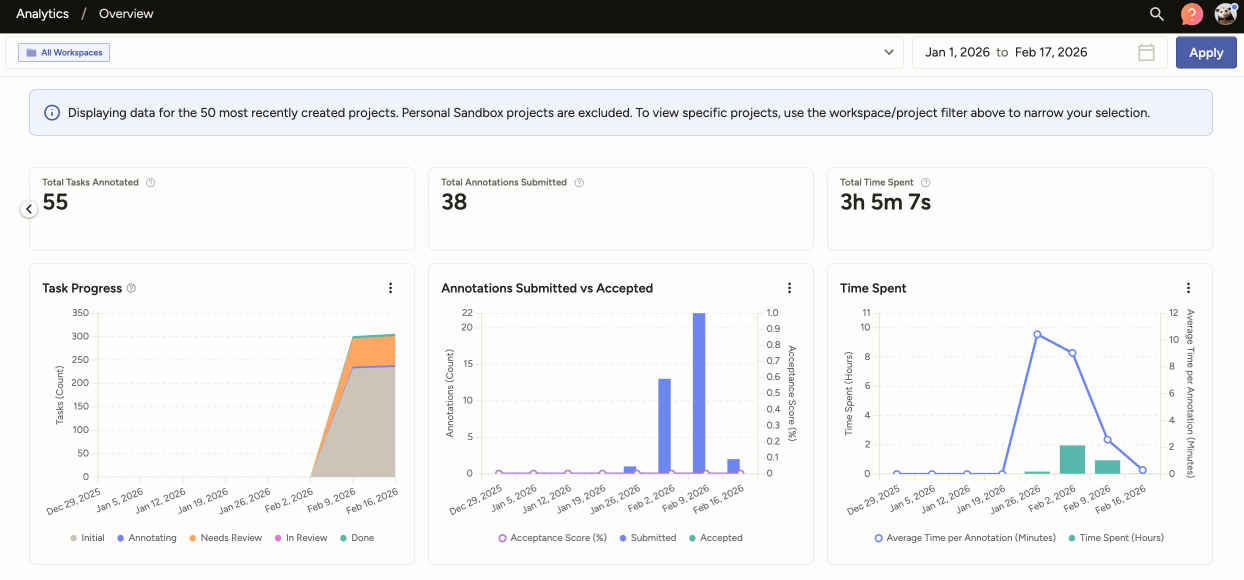This screenshot has width=1244, height=580.
Task: Open the Time Spent chart options menu
Action: (1188, 287)
